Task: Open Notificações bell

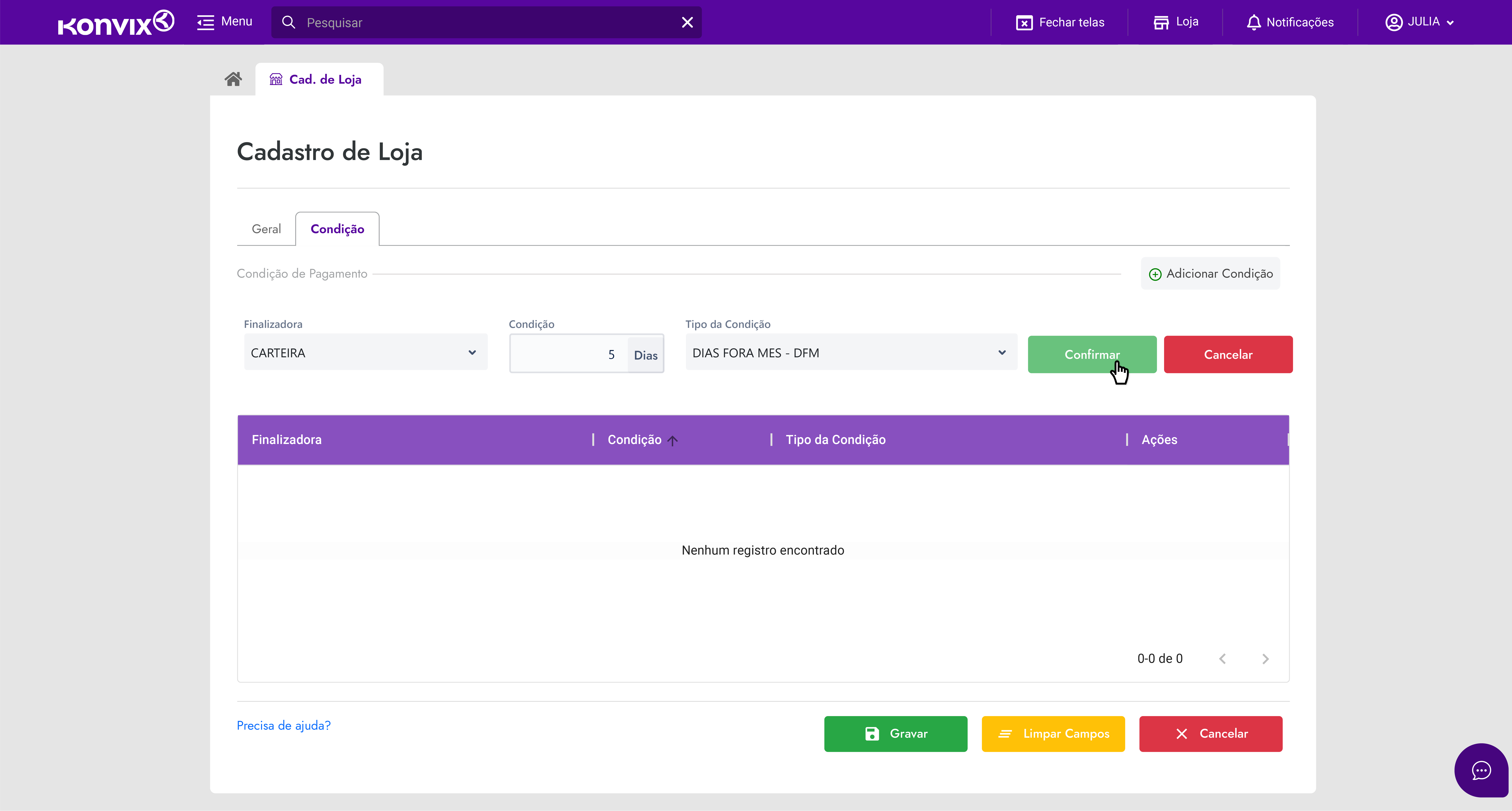Action: click(x=1290, y=22)
